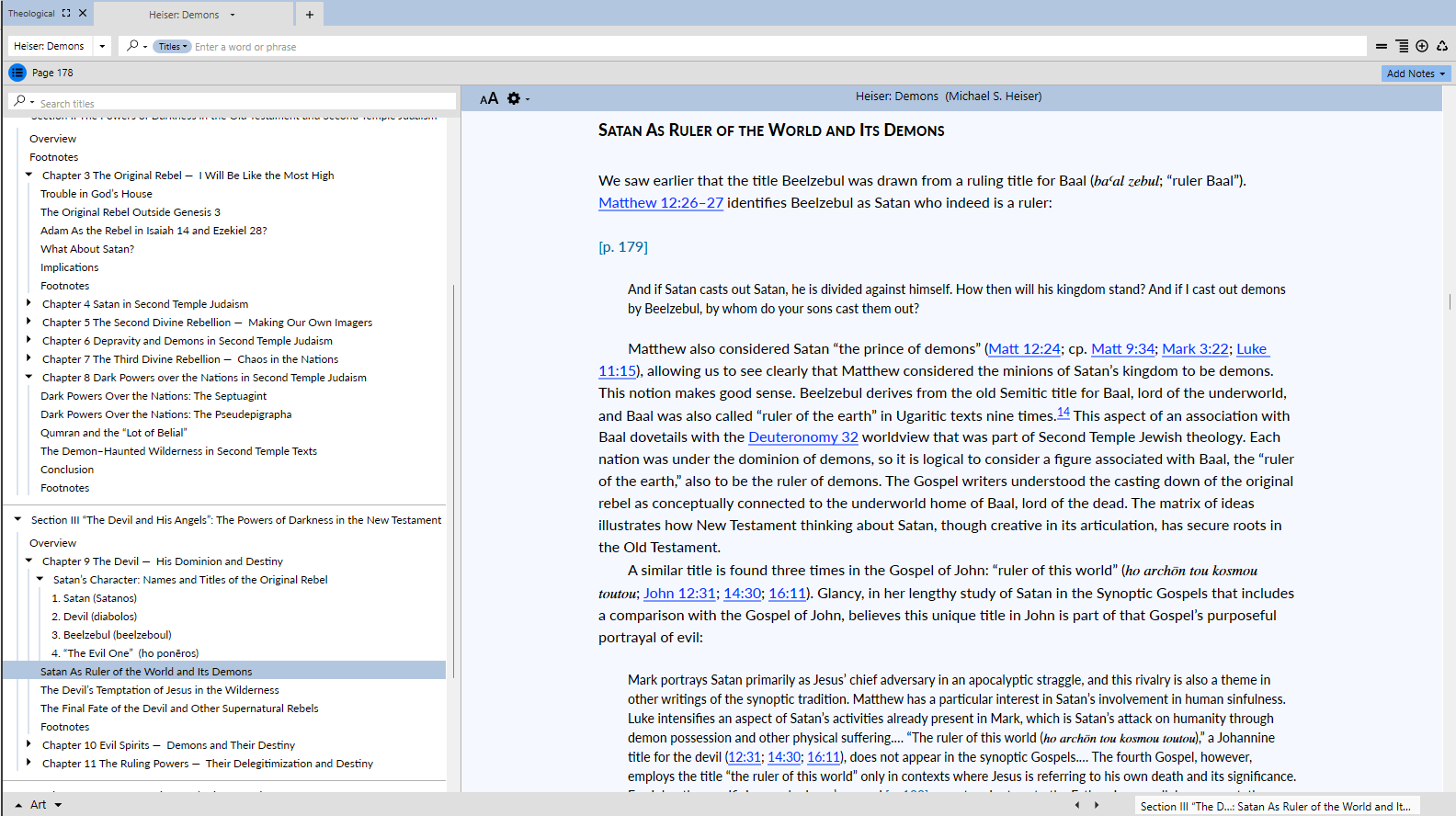This screenshot has width=1456, height=816.
Task: Click the recycle arrows icon in toolbar
Action: click(1442, 46)
